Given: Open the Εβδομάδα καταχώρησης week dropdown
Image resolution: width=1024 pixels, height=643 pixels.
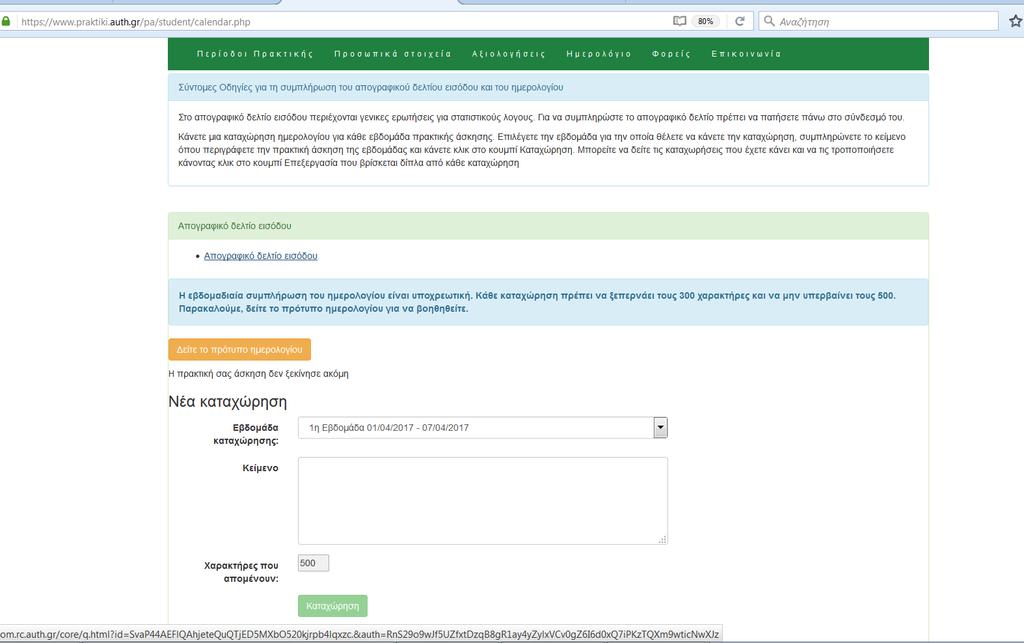Looking at the screenshot, I should click(483, 428).
